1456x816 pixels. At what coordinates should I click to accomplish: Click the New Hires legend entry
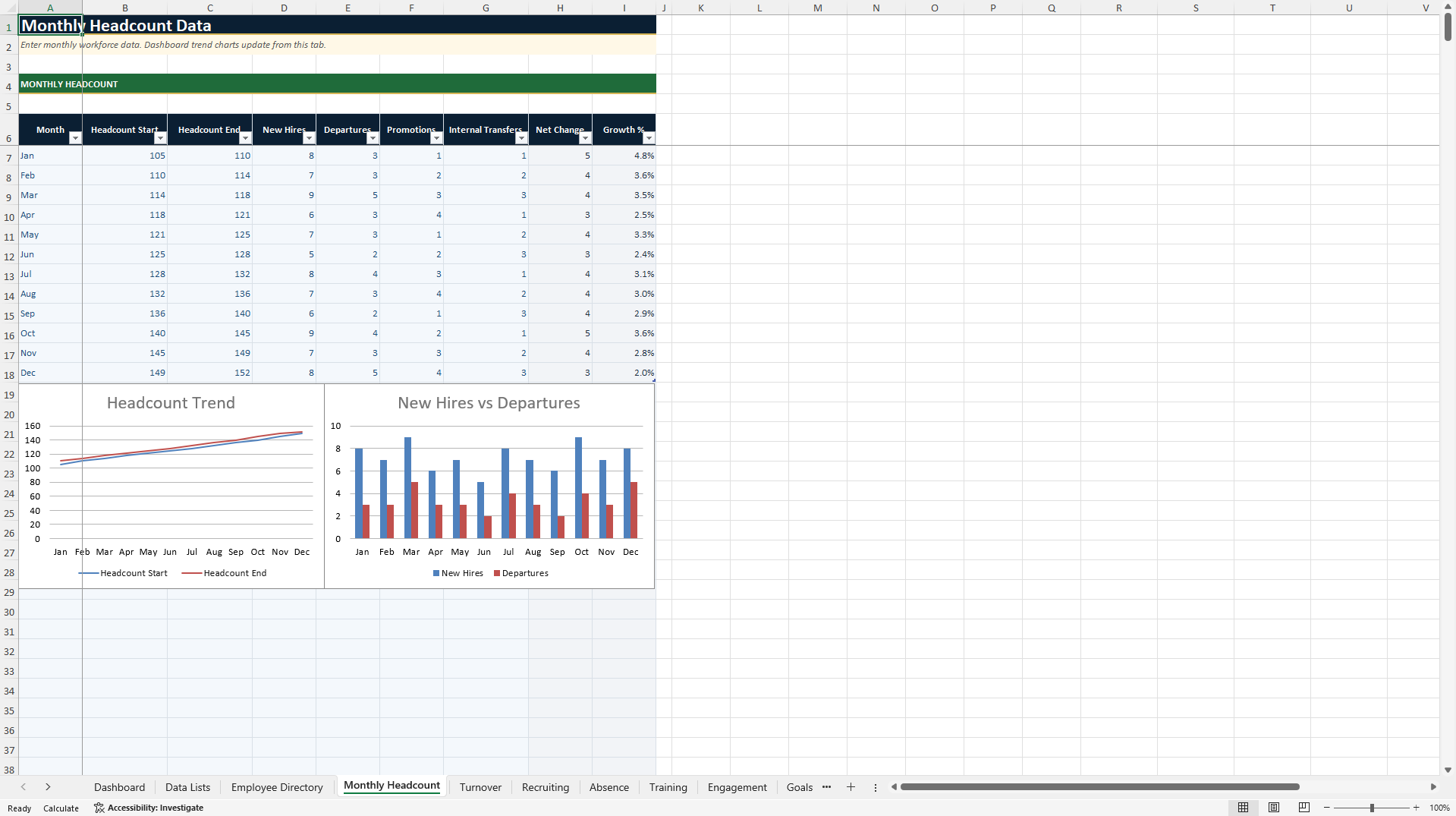(458, 573)
